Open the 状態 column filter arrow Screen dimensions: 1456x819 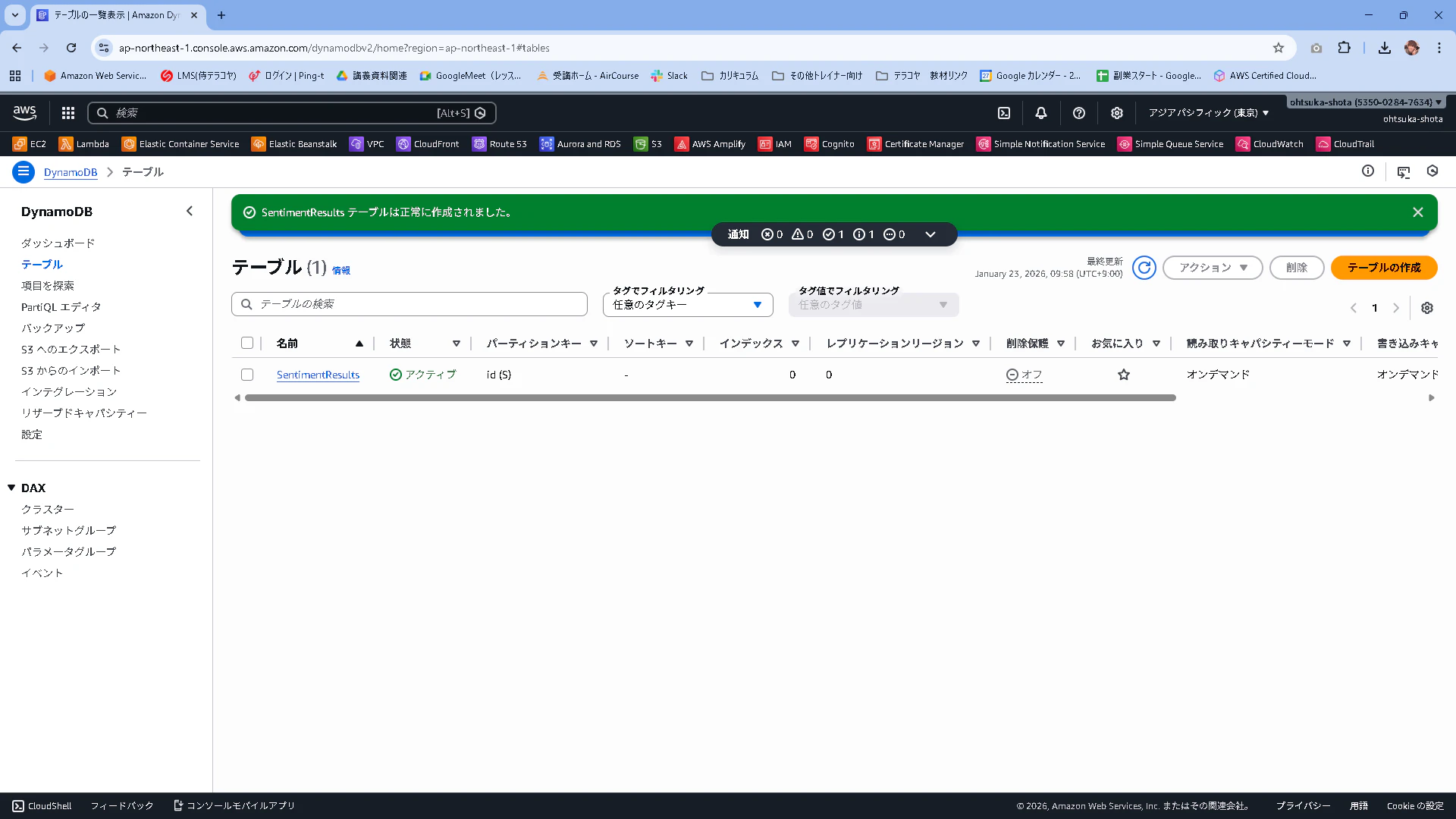(x=457, y=344)
